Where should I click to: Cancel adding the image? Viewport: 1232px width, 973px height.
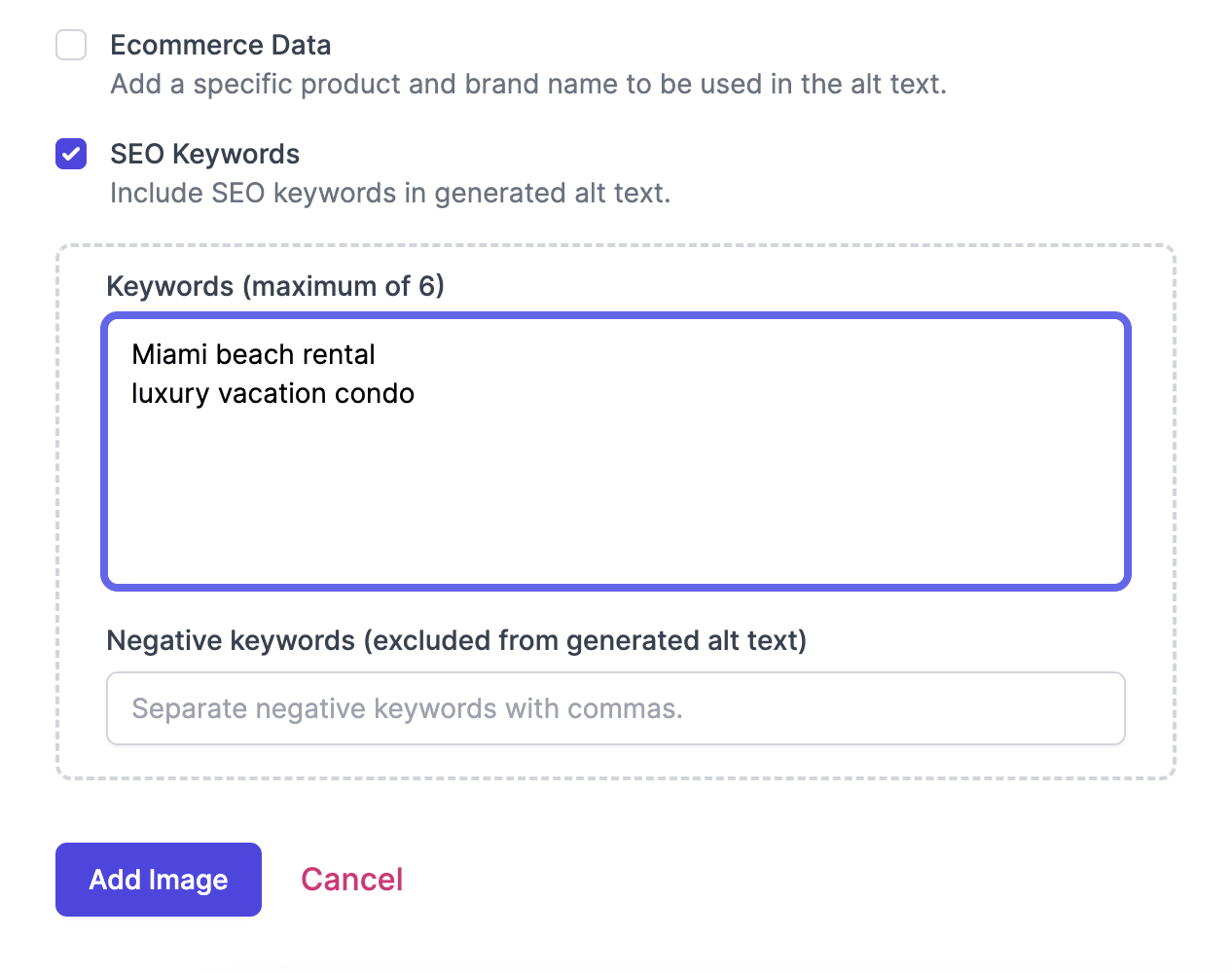point(351,880)
